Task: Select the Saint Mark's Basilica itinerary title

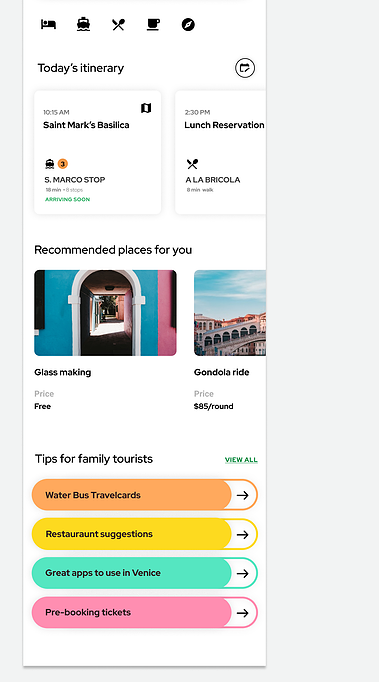Action: [86, 125]
